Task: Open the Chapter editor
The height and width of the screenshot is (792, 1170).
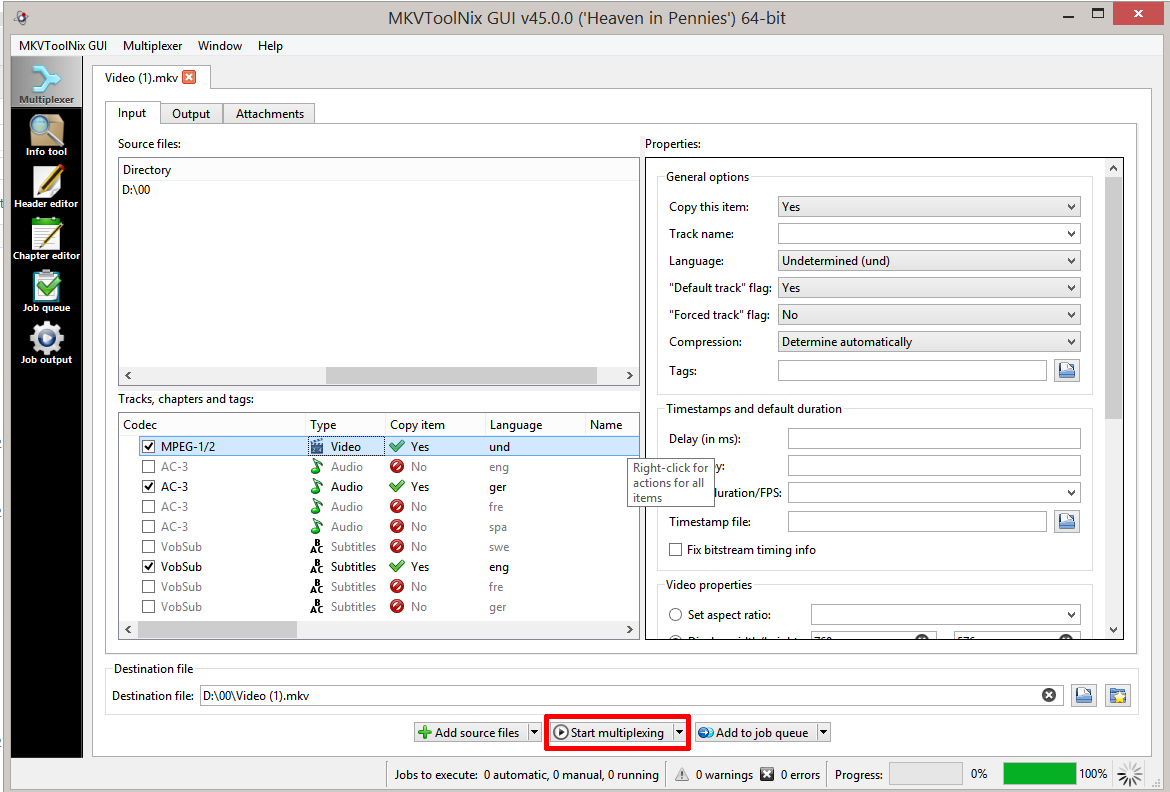Action: (x=46, y=240)
